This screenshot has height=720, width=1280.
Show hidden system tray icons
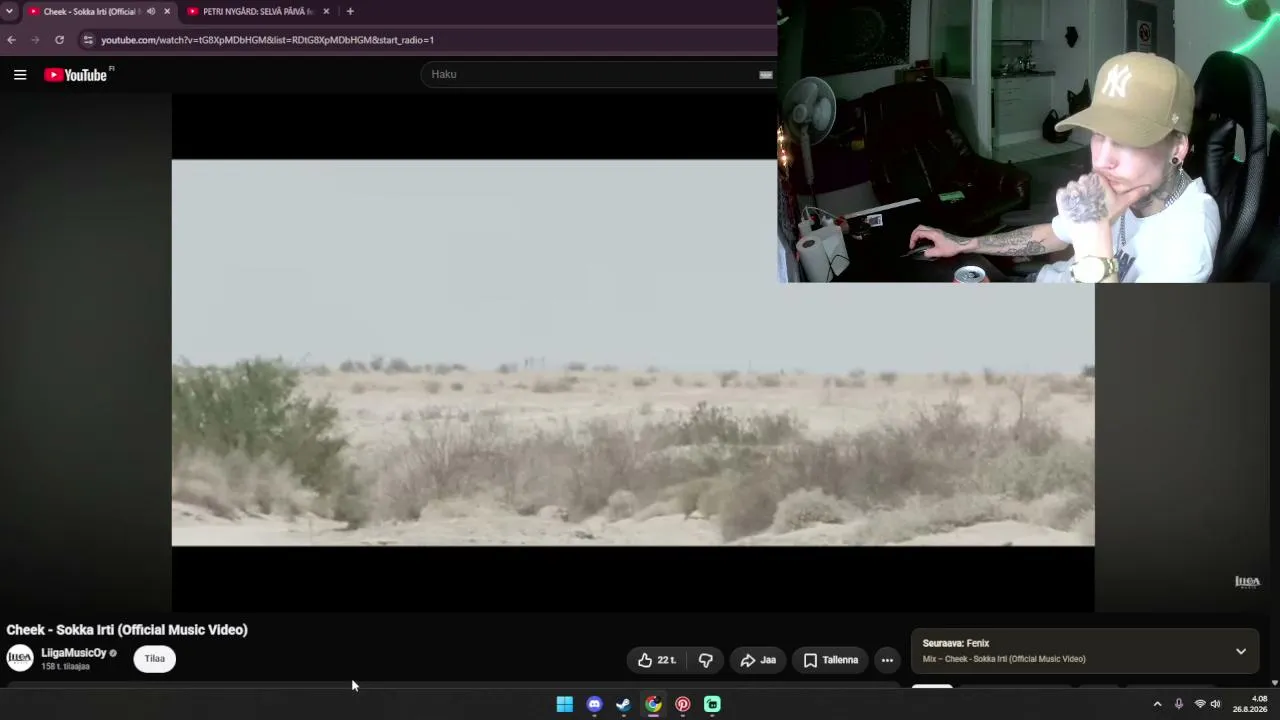(x=1157, y=704)
